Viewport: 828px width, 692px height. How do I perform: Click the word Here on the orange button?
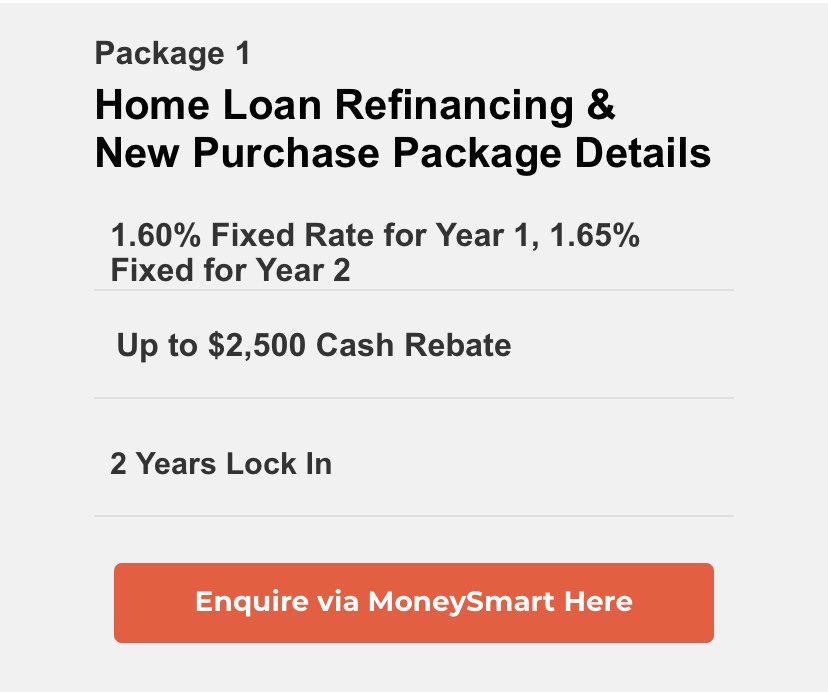click(x=598, y=602)
